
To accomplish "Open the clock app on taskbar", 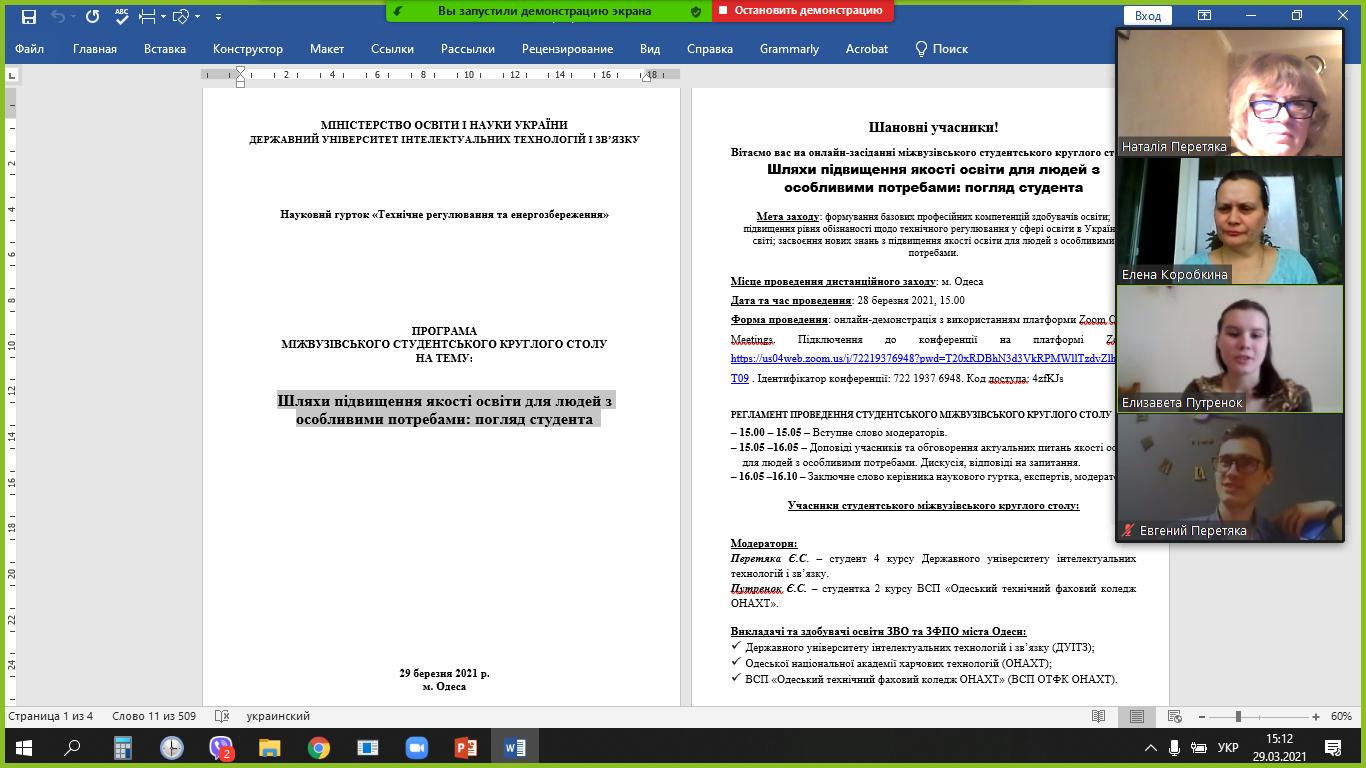I will pos(171,748).
